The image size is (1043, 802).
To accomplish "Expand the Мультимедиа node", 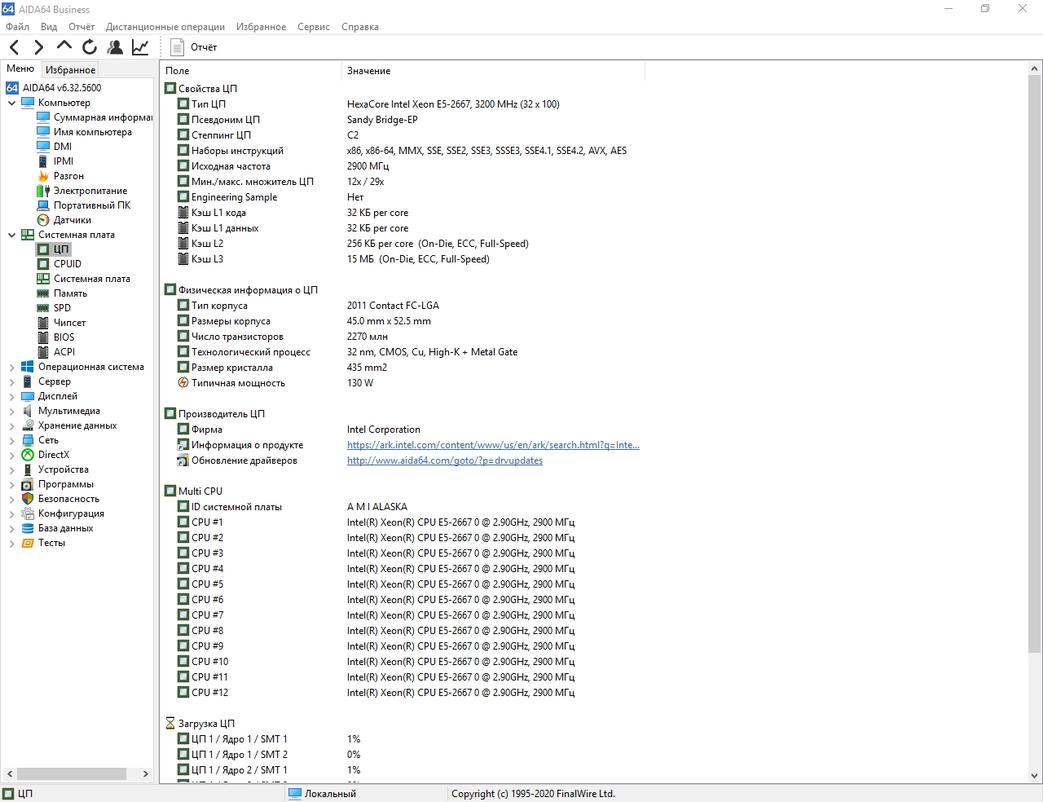I will [x=11, y=411].
